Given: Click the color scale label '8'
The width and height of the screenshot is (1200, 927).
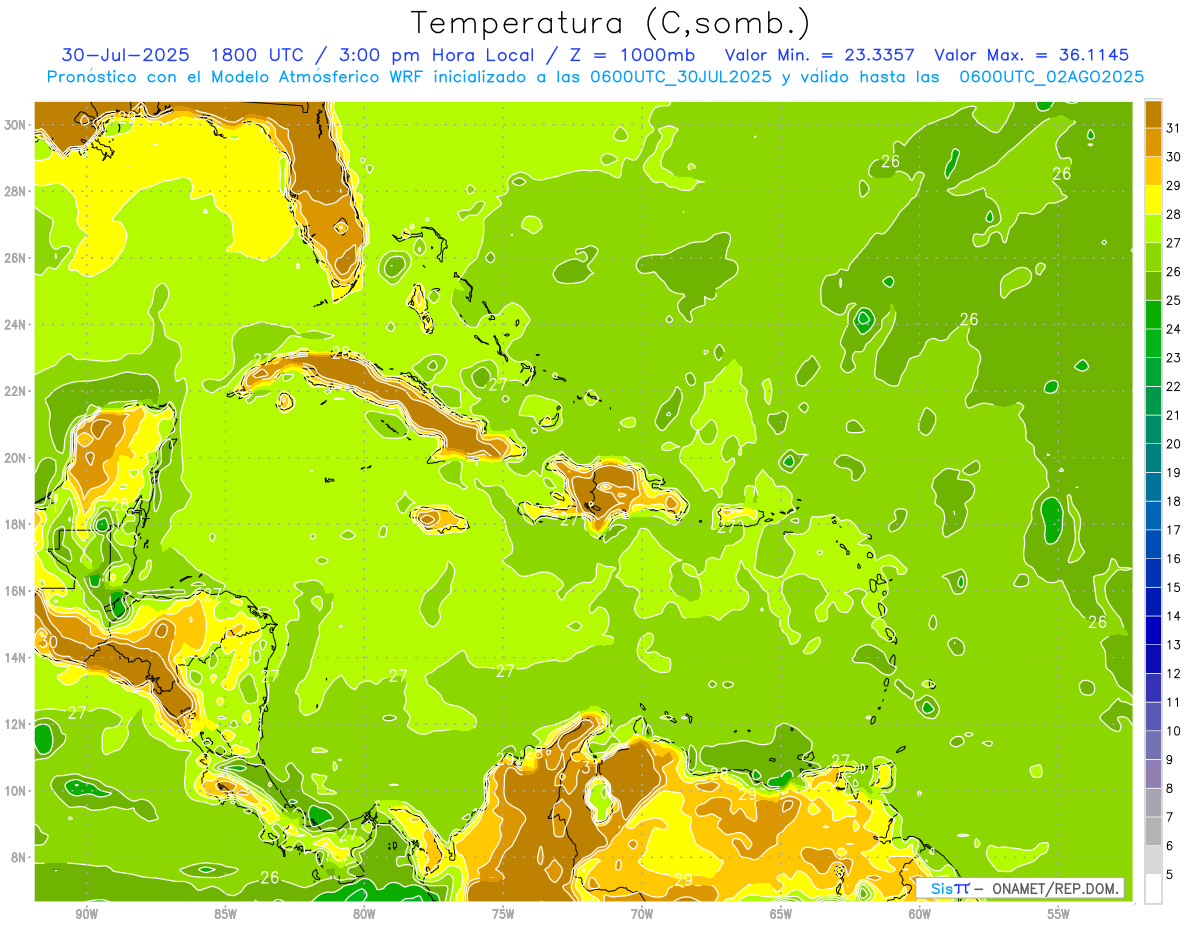Looking at the screenshot, I should pos(1170,789).
